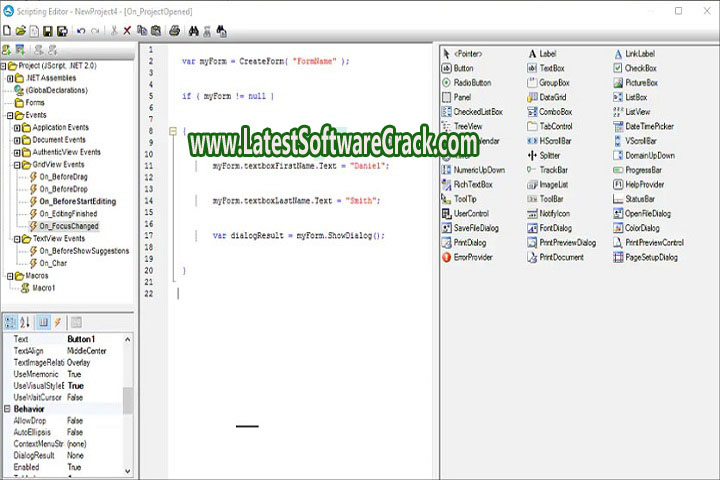Pick the CheckBox control from the toolbox

click(634, 68)
